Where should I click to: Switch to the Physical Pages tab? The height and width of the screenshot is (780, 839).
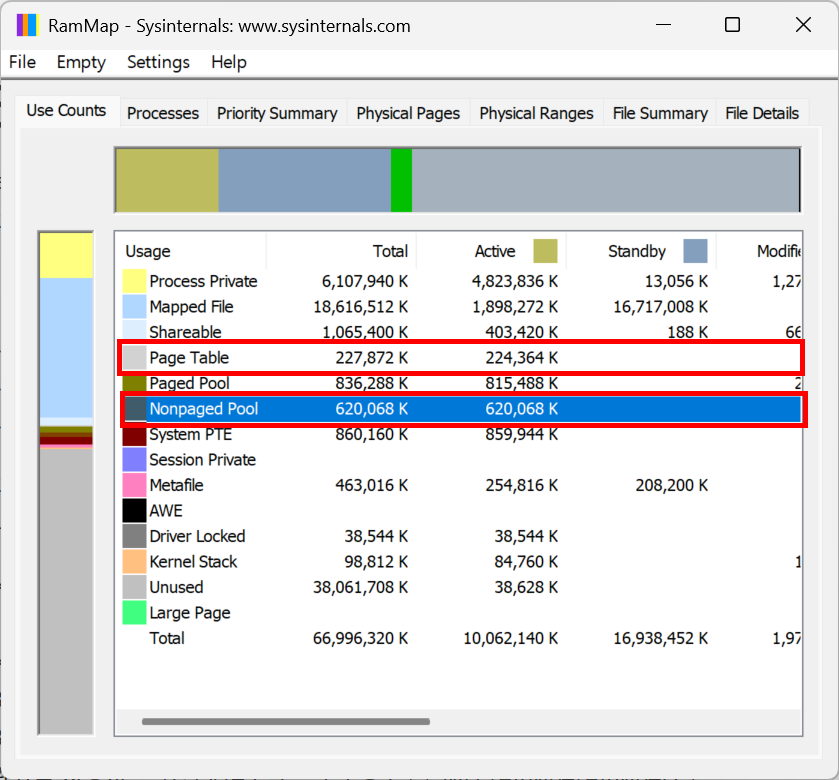click(408, 113)
